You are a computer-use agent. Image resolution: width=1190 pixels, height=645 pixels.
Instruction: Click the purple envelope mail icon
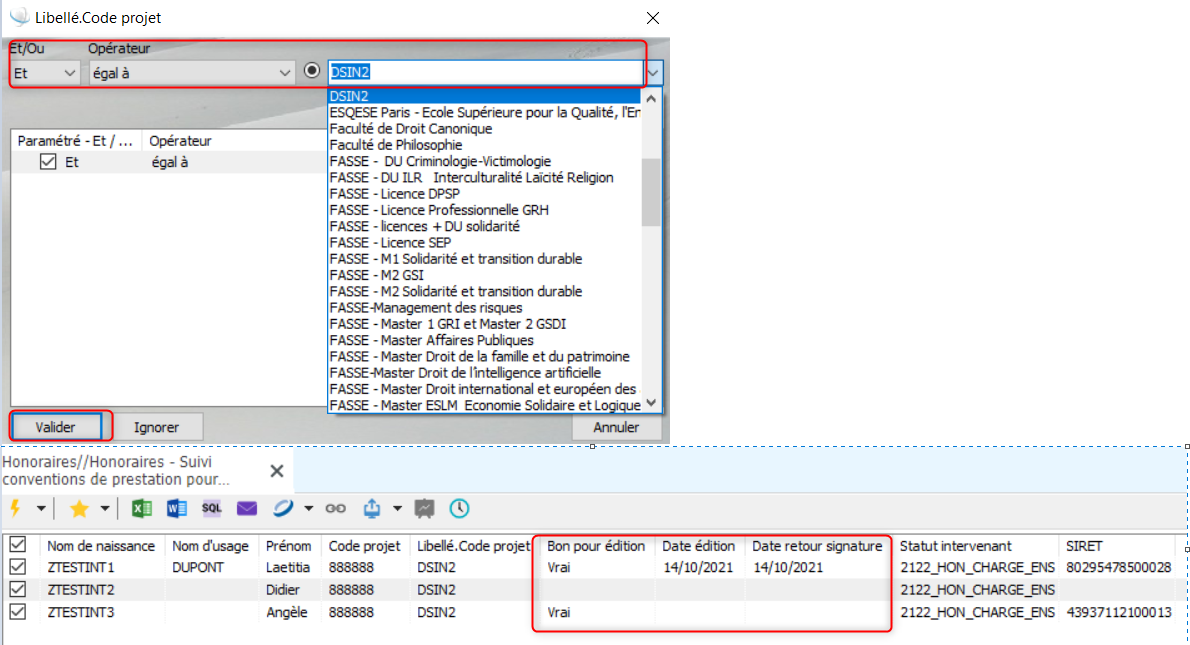(247, 508)
